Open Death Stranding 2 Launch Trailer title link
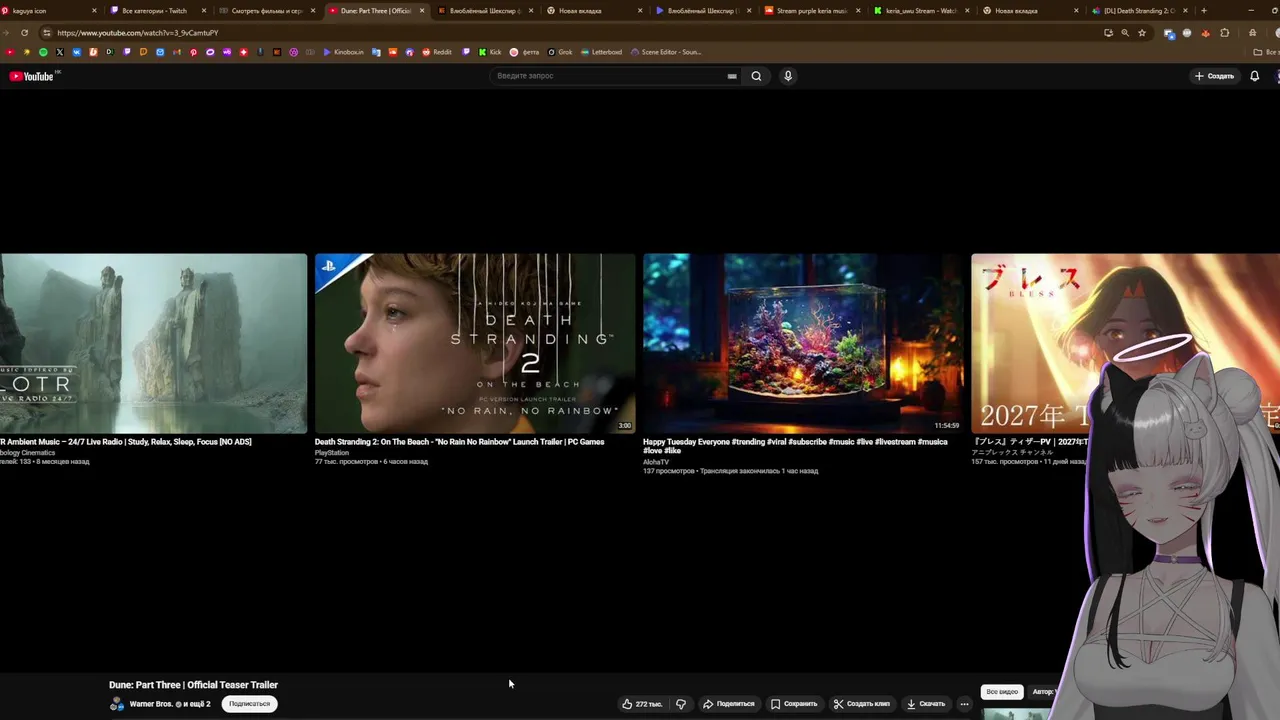Screen dimensions: 1280x720 pyautogui.click(x=459, y=442)
